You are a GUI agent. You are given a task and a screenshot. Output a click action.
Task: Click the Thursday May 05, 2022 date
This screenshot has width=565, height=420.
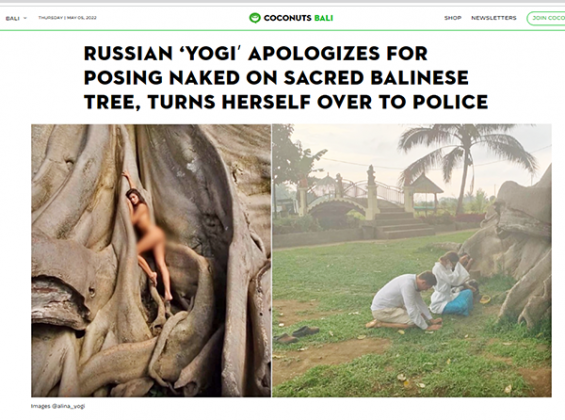(x=67, y=18)
